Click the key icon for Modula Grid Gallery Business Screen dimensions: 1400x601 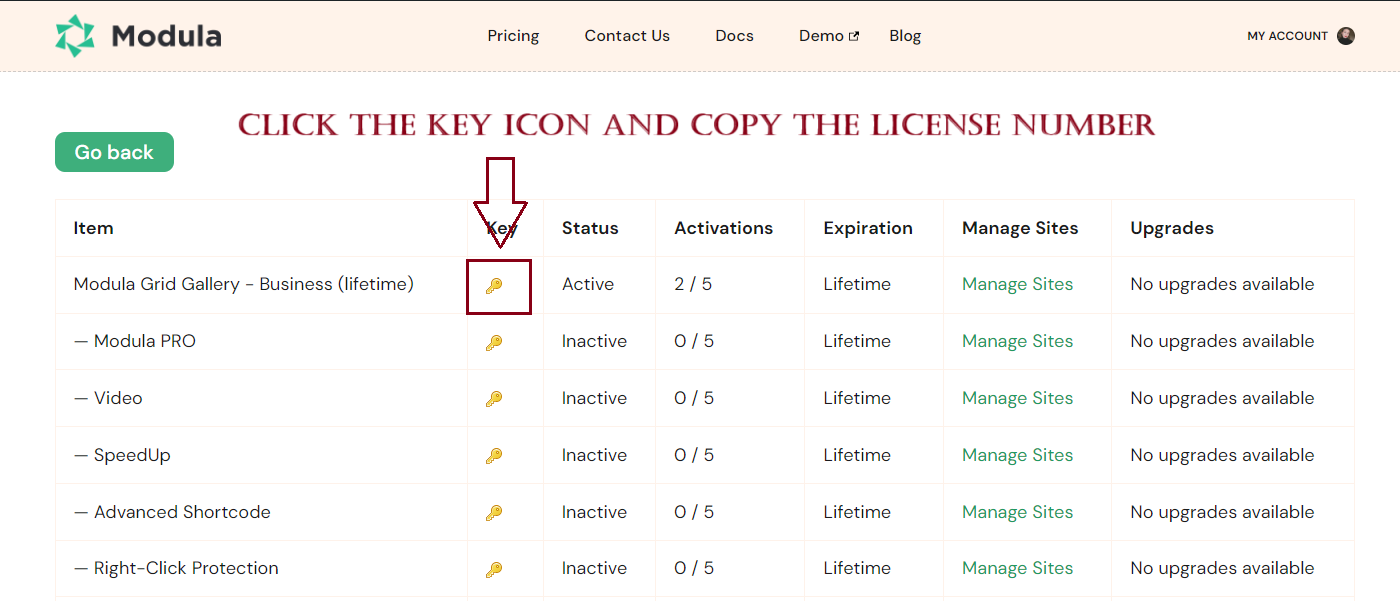494,286
